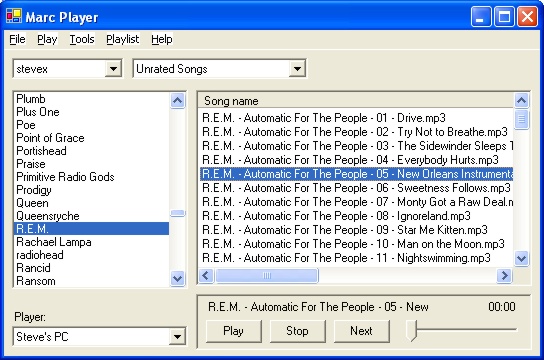This screenshot has width=544, height=360.
Task: Click song list scroll right arrow
Action: [504, 276]
